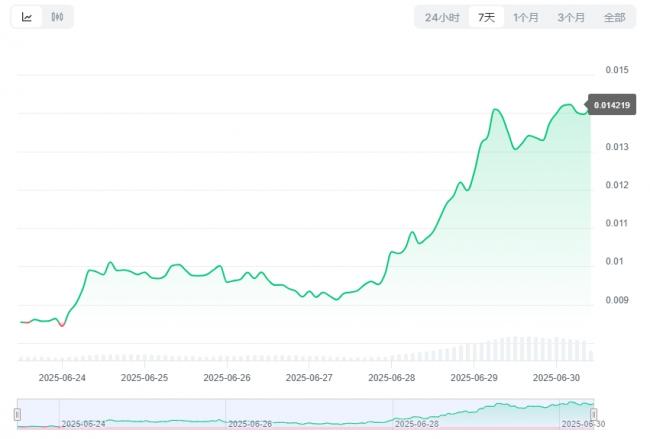Select the 3个月 time range tab

(x=571, y=17)
